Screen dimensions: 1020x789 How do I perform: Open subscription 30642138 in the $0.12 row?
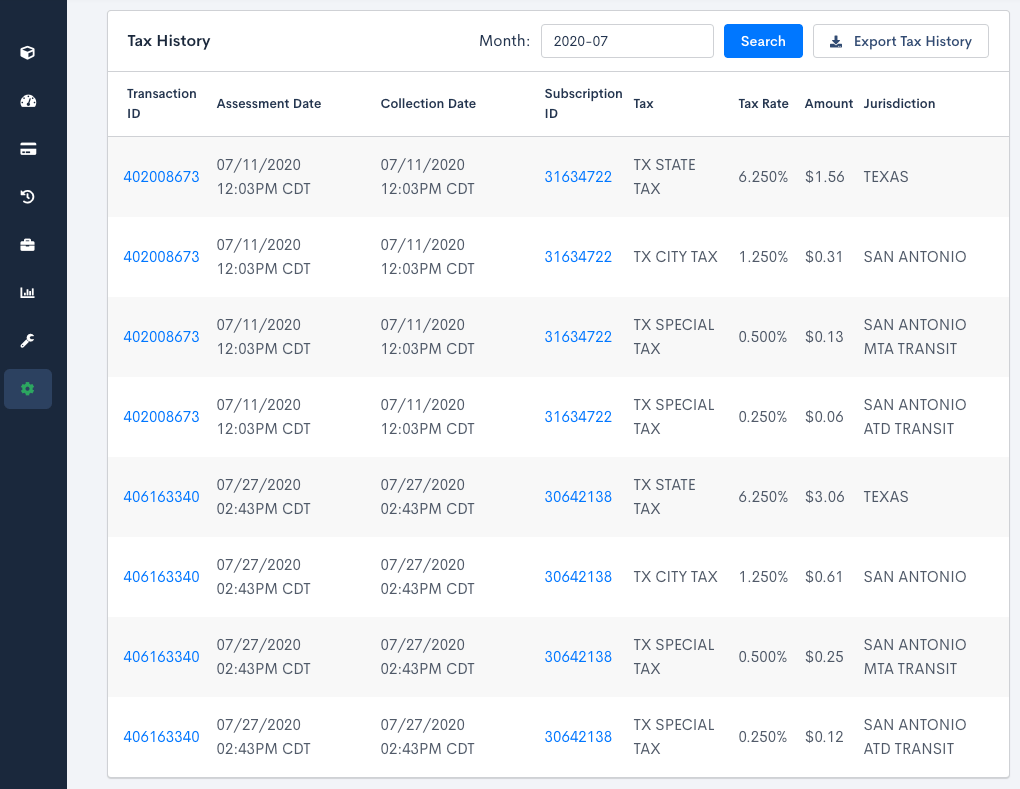click(x=578, y=737)
